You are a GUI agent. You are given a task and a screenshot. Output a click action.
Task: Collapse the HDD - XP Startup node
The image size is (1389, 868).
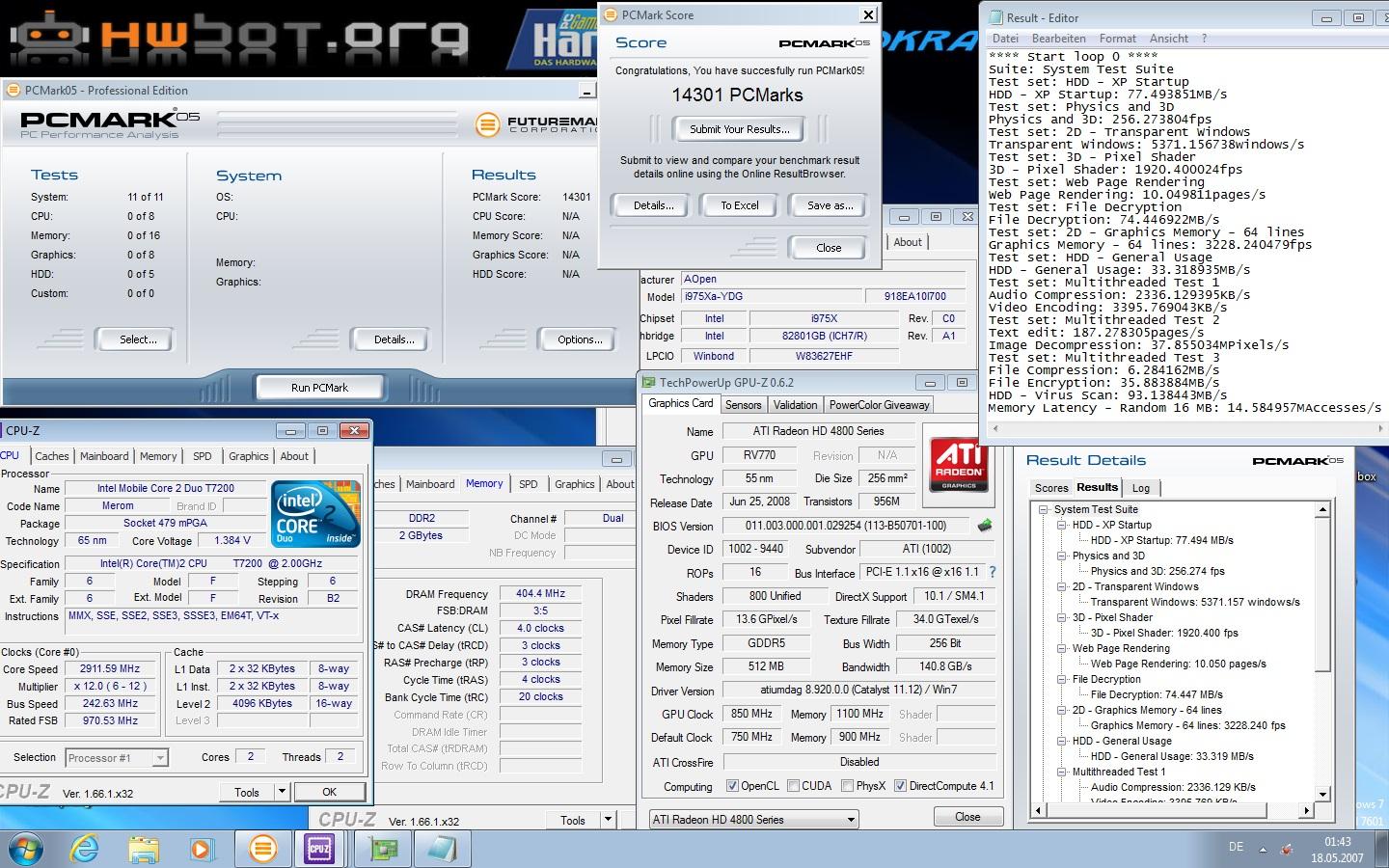(1061, 525)
